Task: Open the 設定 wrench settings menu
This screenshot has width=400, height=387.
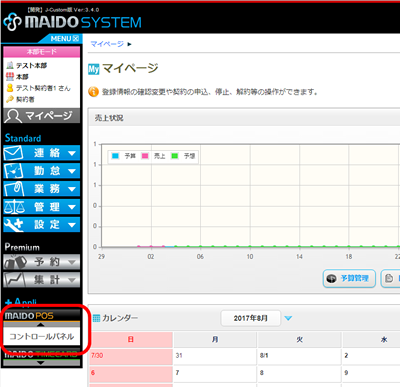Action: coord(42,225)
